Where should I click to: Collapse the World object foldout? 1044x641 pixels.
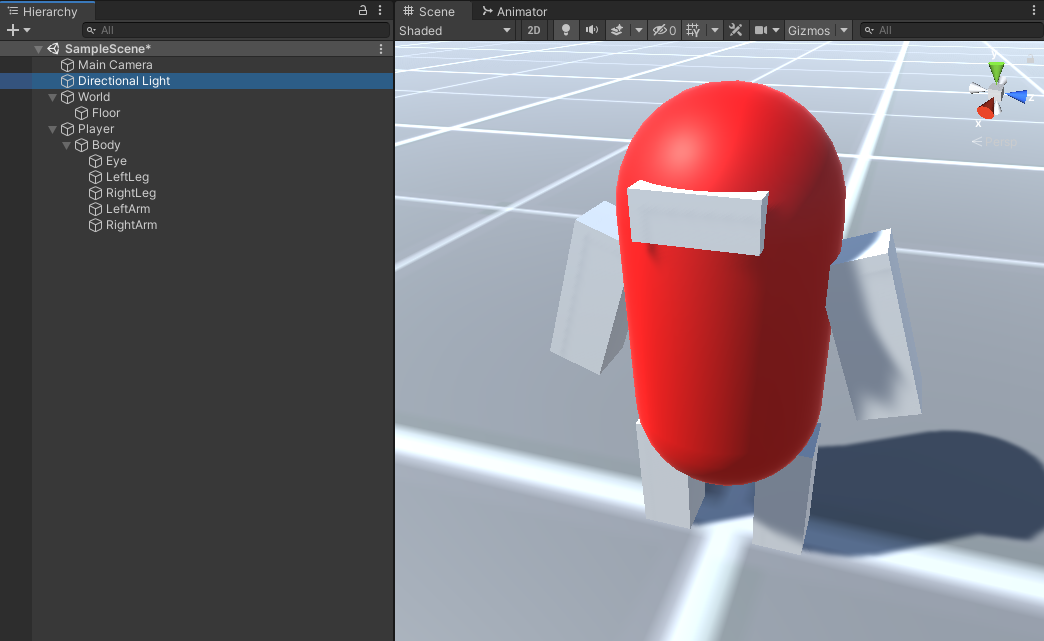[x=53, y=97]
